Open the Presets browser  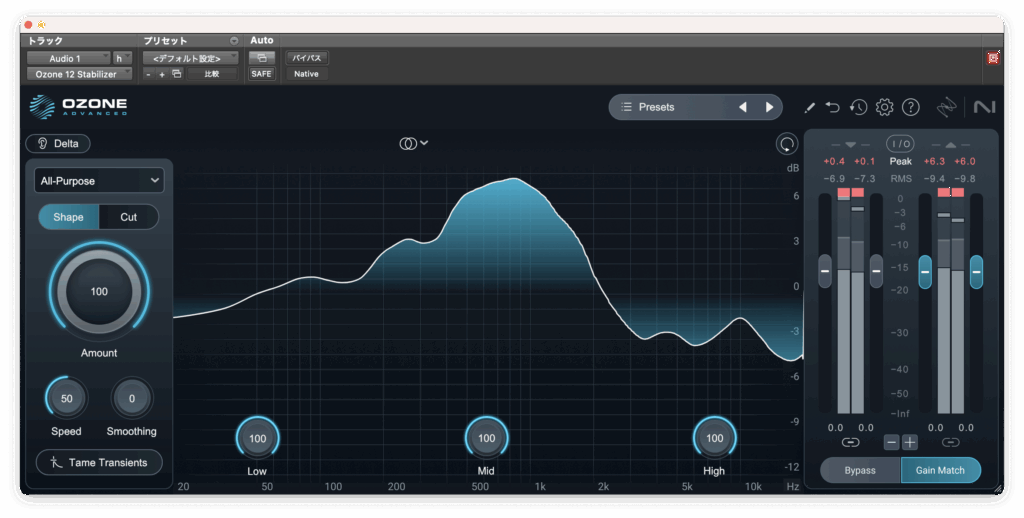point(667,107)
